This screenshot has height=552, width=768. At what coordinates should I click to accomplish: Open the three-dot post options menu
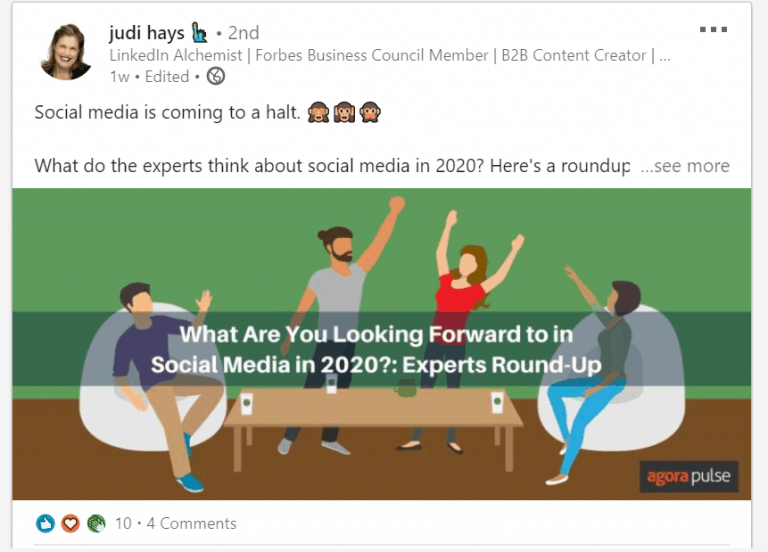(713, 31)
